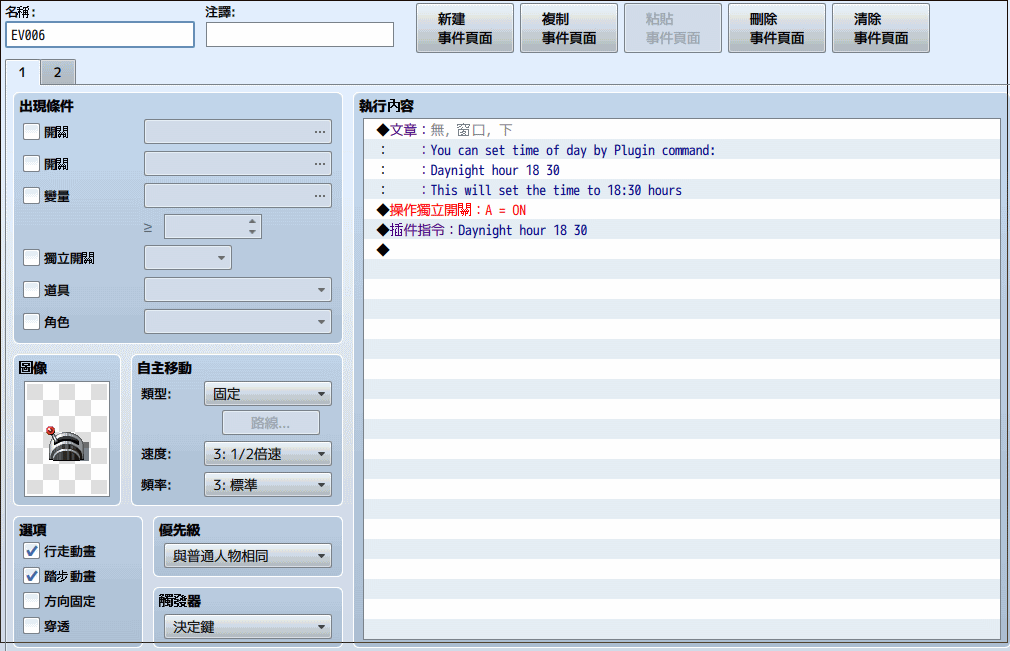
Task: Click the greyed-out 粘貼事件頁面 button
Action: point(672,28)
